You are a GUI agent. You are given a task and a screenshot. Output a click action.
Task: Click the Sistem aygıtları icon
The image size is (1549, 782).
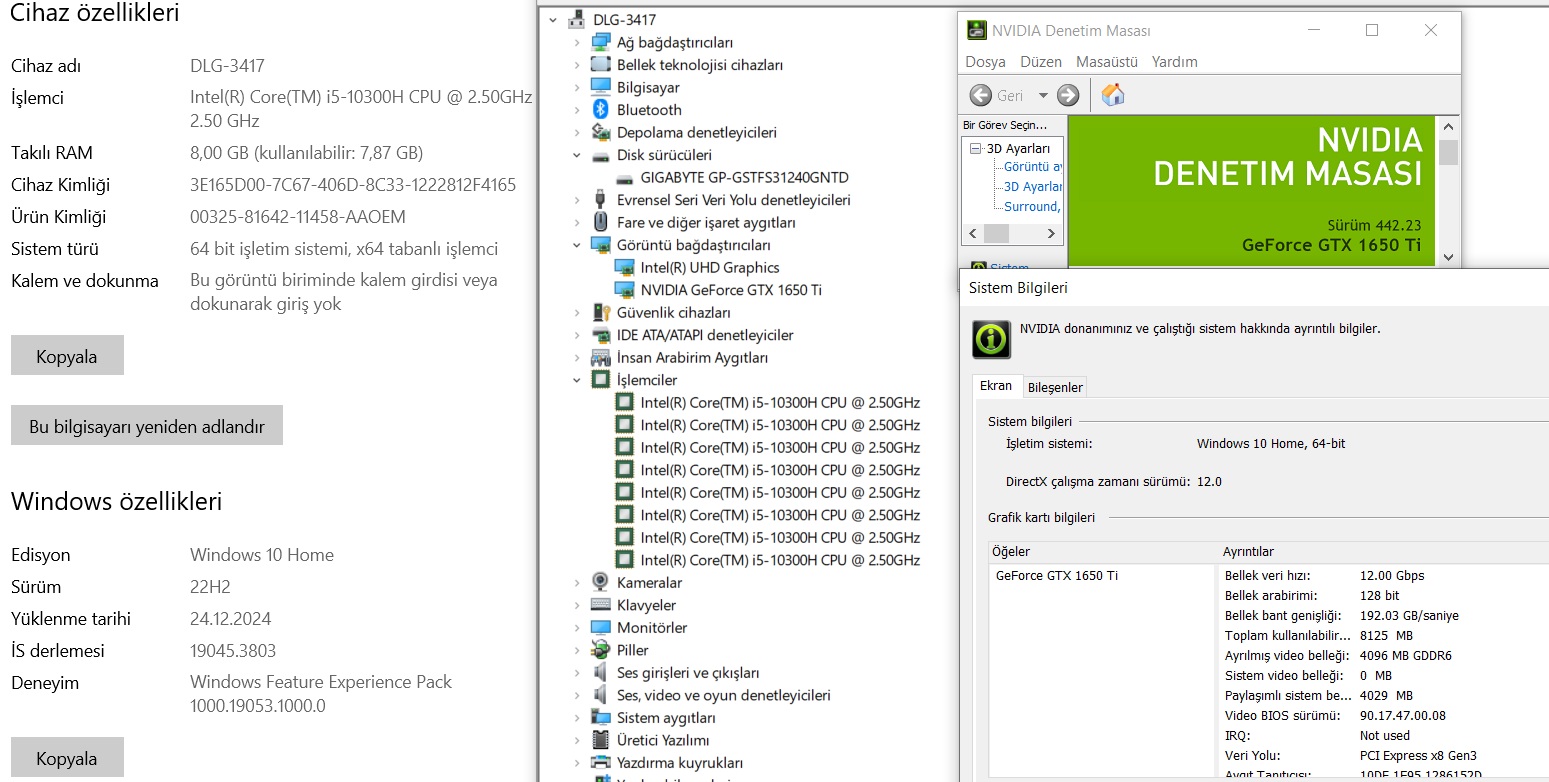[x=600, y=717]
